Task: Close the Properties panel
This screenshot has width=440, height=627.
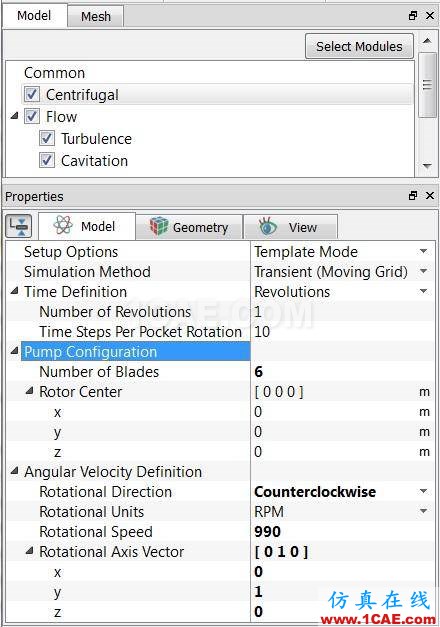Action: coord(430,196)
